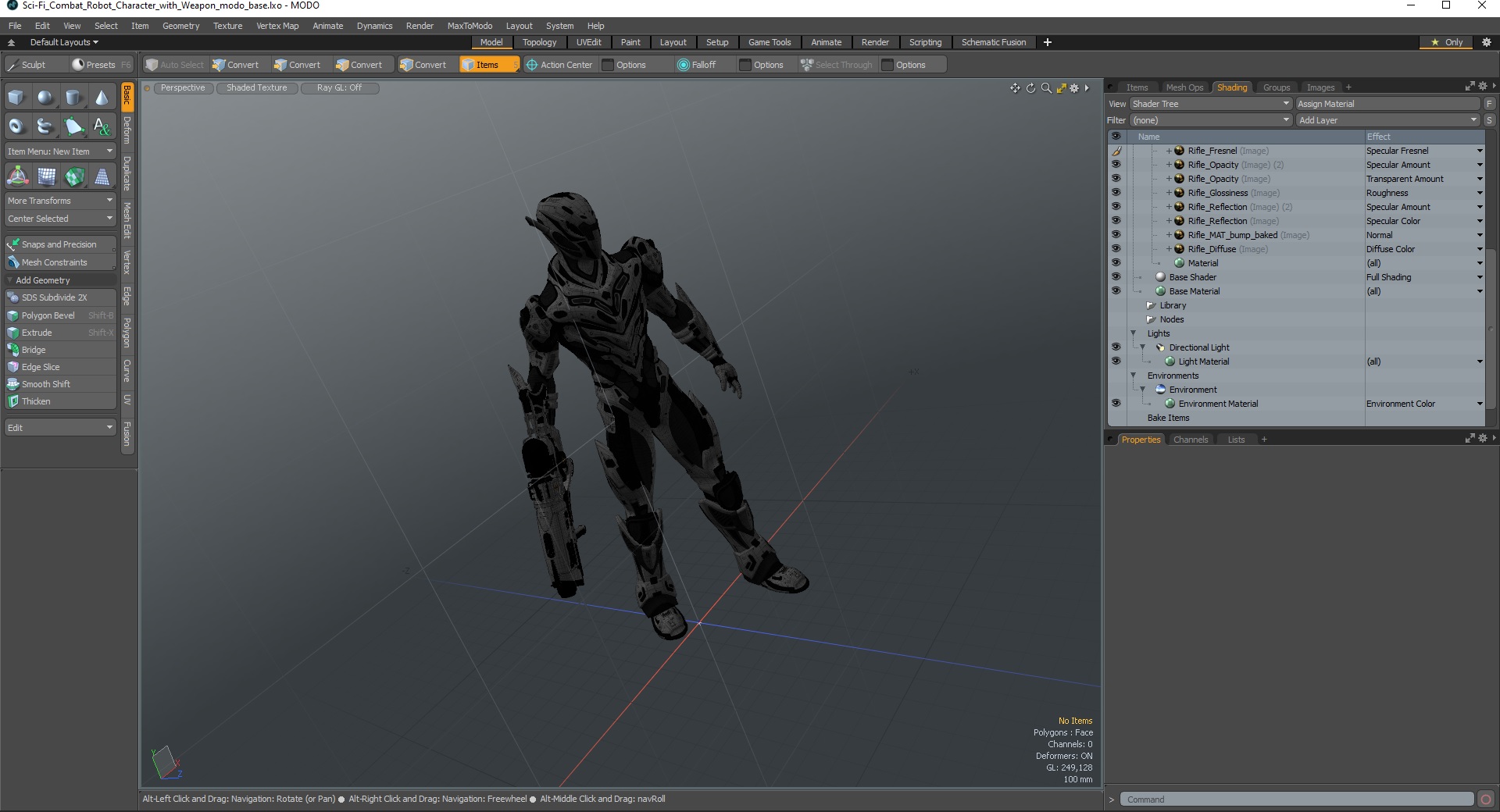Toggle visibility of Directional Light
Screen dimensions: 1500x812
coord(1116,347)
